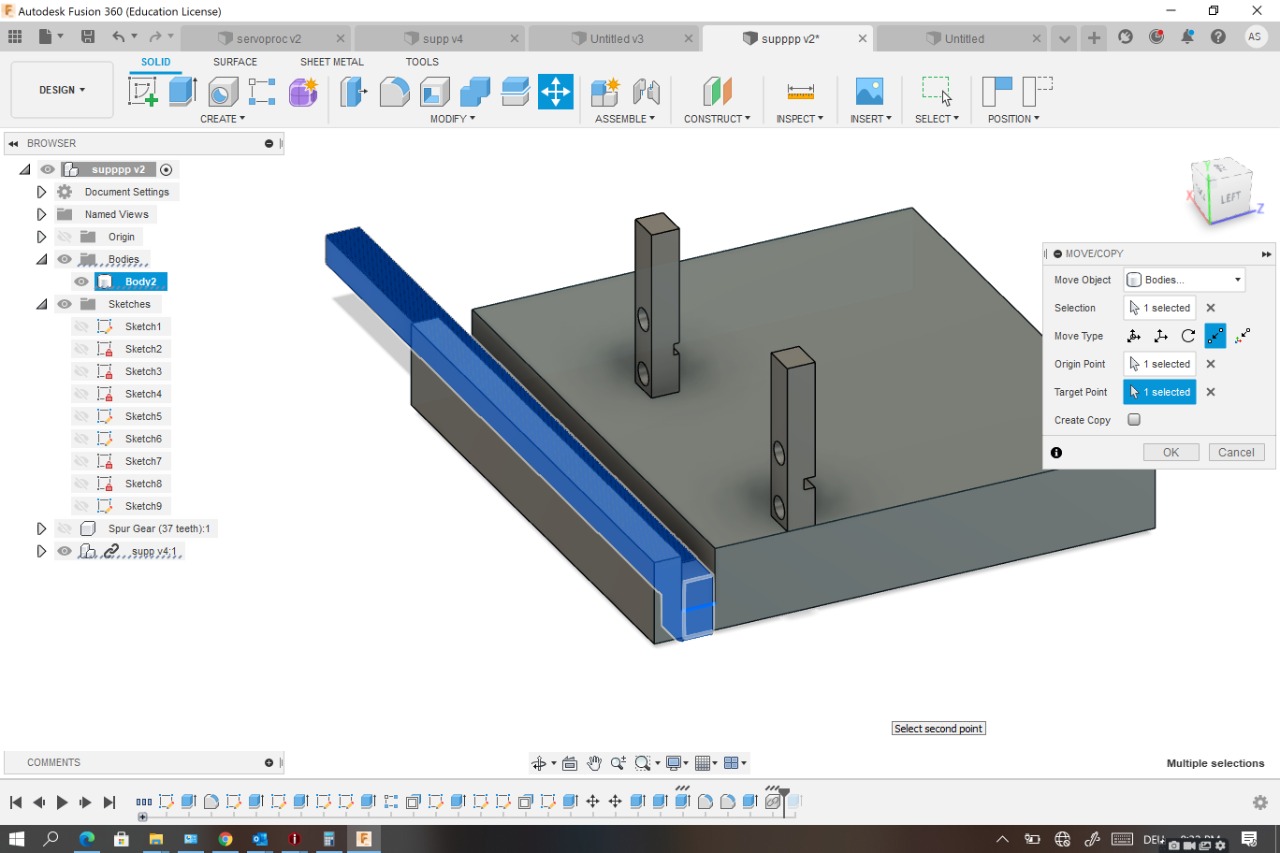The height and width of the screenshot is (853, 1280).
Task: Click the Target Point selection button
Action: 1160,392
